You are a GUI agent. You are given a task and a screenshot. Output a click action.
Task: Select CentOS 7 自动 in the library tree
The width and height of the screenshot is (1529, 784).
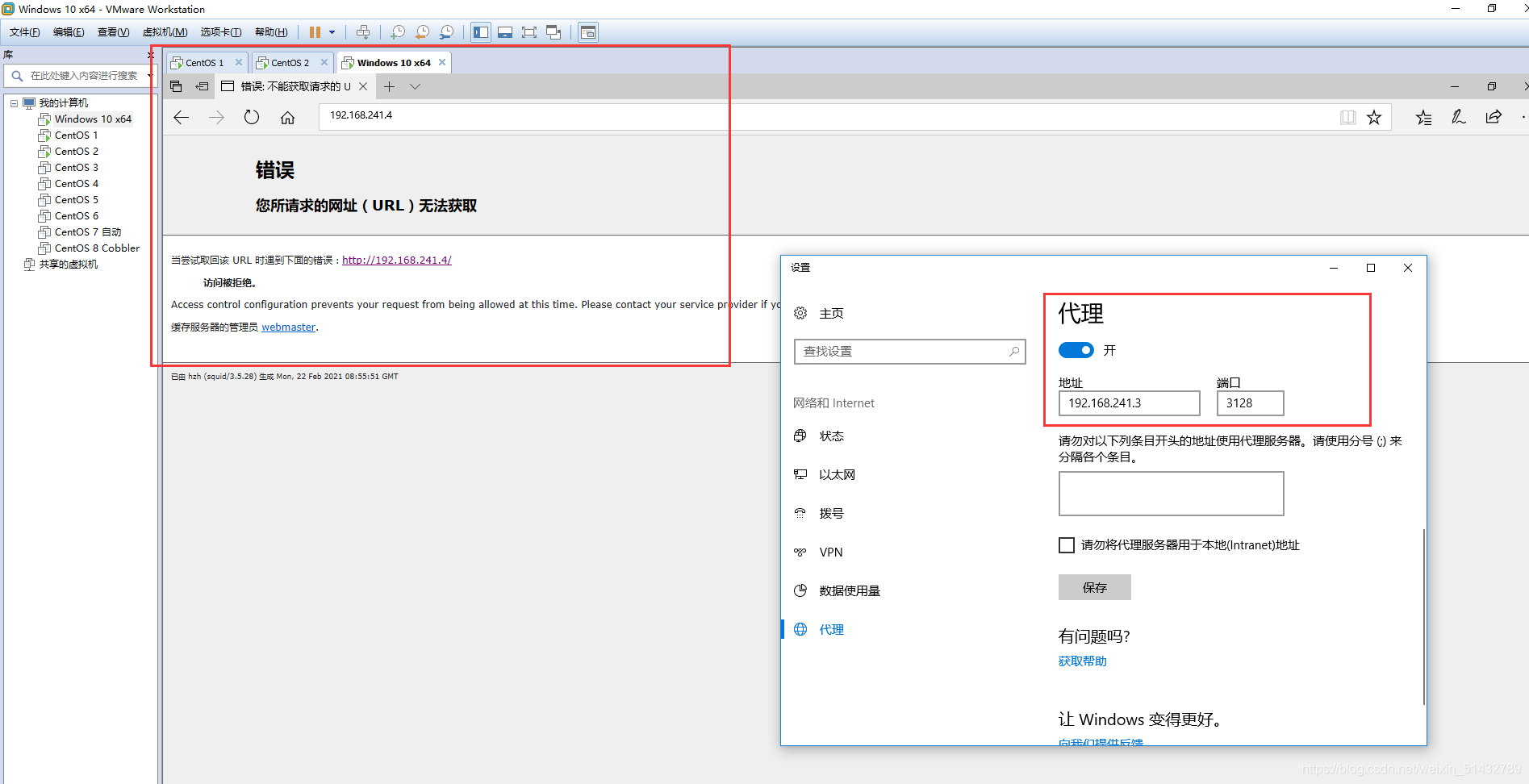click(87, 232)
